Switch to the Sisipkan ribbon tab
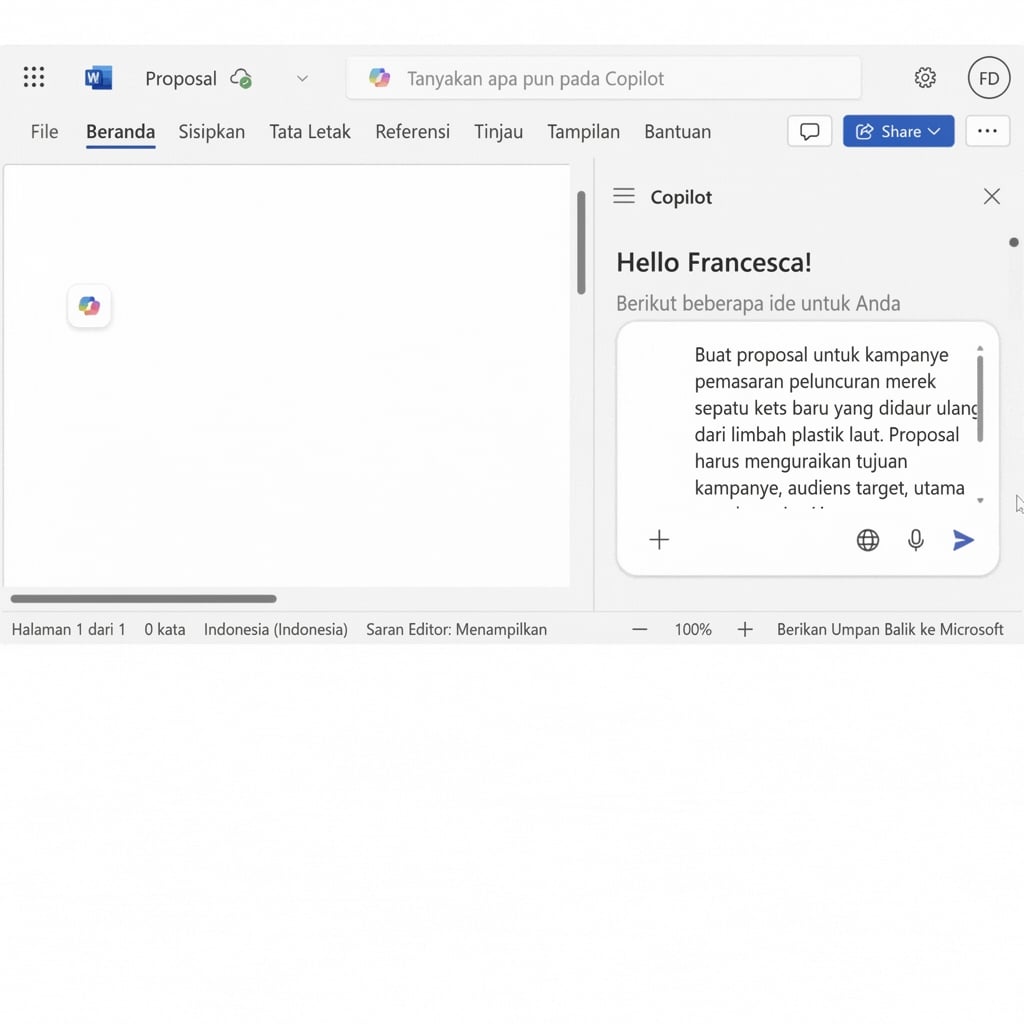Viewport: 1024px width, 1024px height. [211, 131]
